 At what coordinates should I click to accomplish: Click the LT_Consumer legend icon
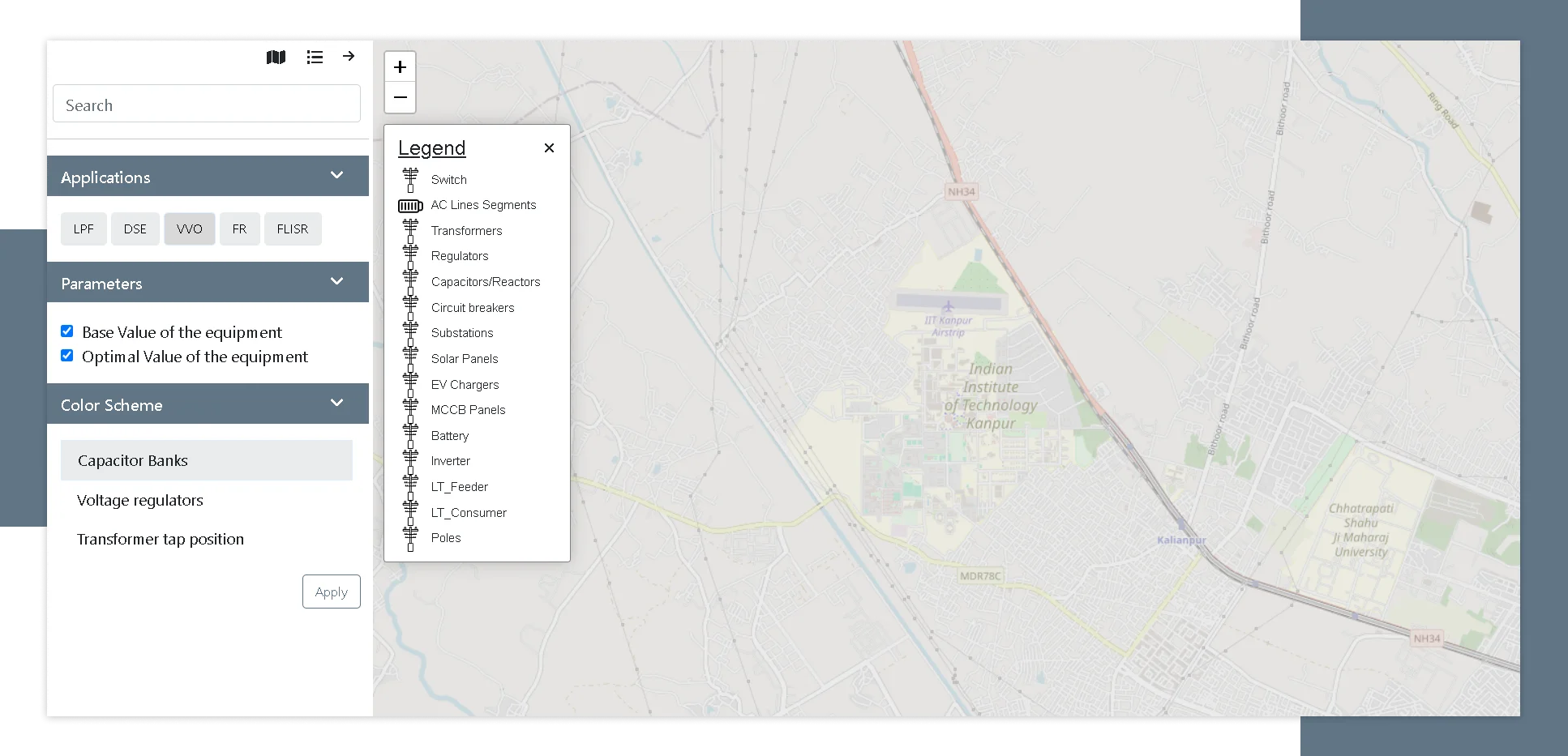[410, 513]
